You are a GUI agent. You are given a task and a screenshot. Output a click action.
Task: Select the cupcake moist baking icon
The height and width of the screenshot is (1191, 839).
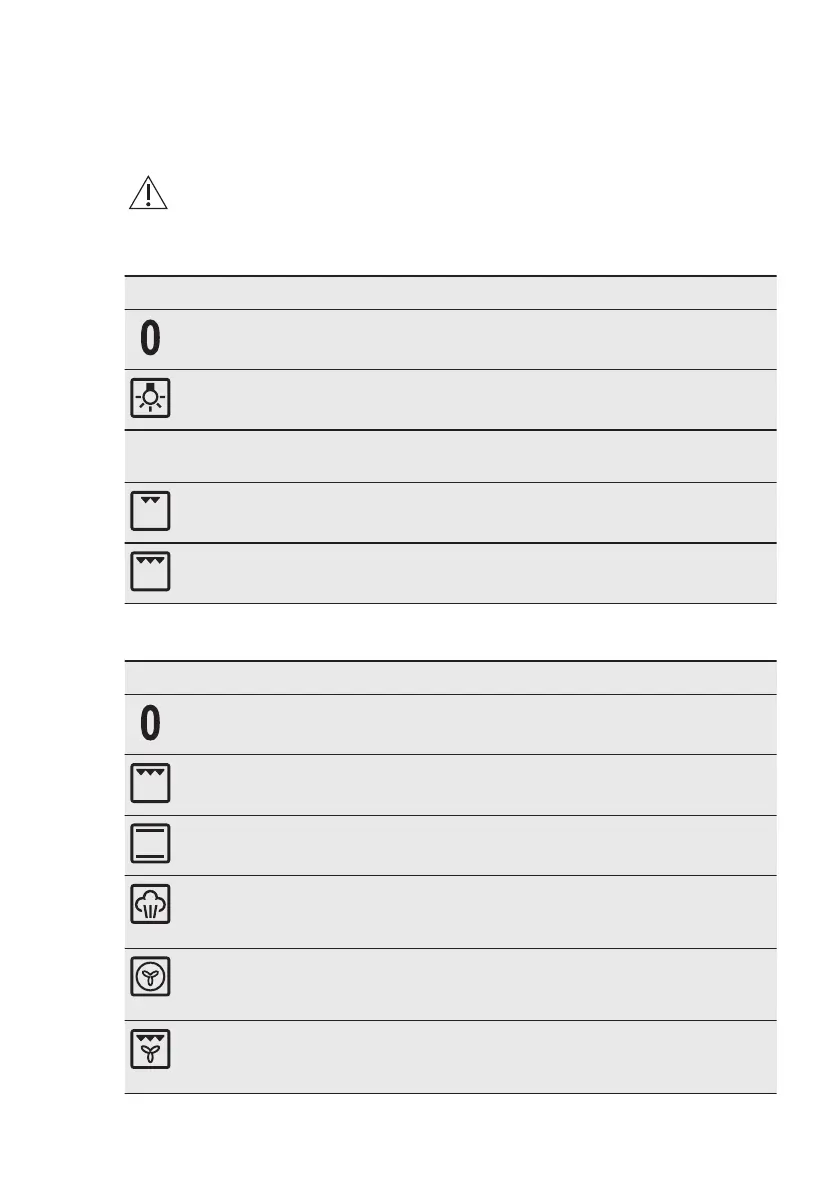(x=150, y=904)
